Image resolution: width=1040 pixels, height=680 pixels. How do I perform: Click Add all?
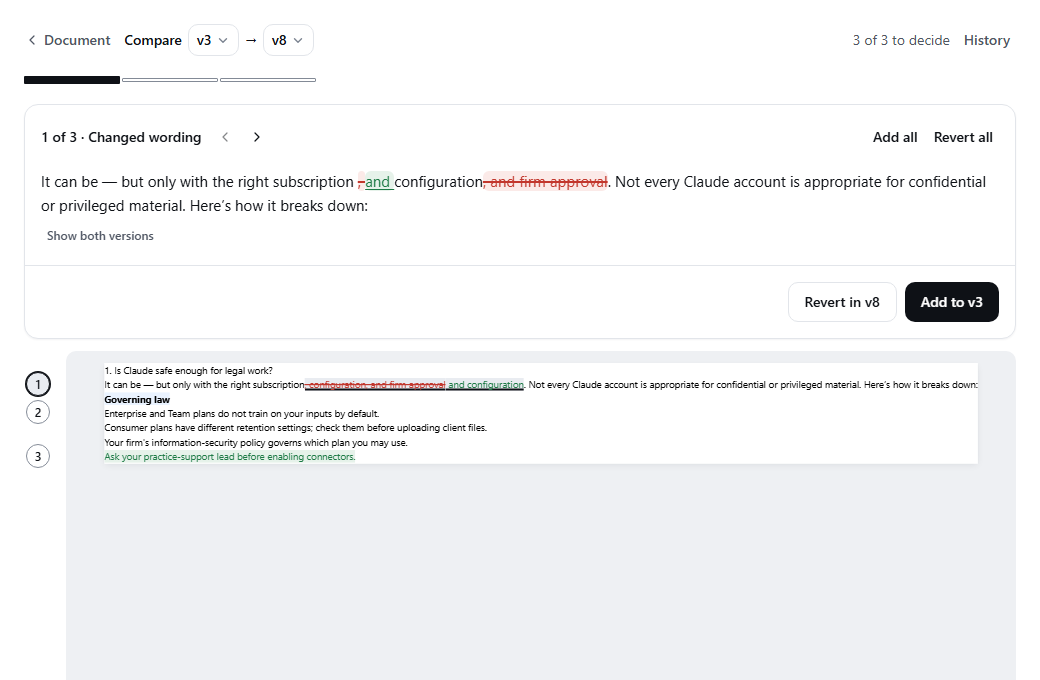[895, 137]
